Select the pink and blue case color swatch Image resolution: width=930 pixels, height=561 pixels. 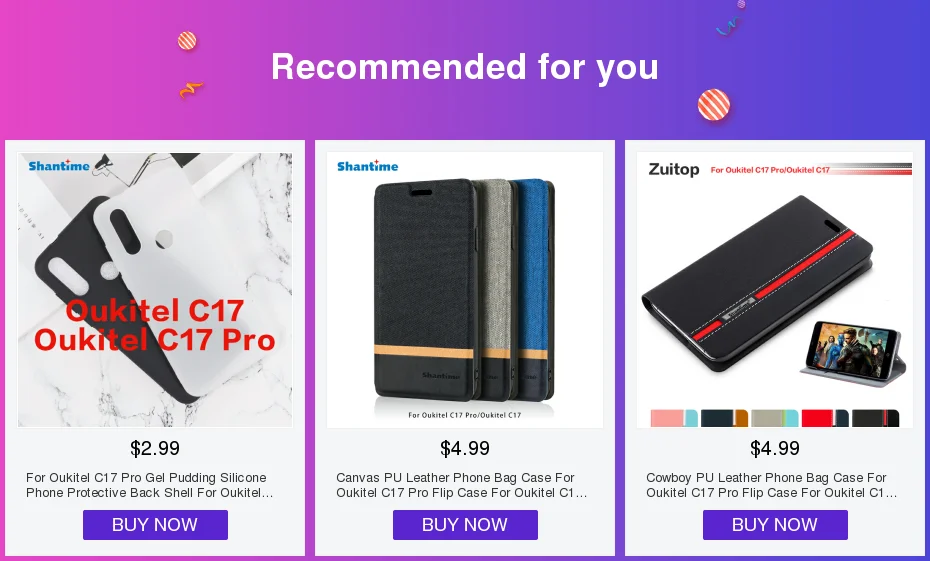674,418
